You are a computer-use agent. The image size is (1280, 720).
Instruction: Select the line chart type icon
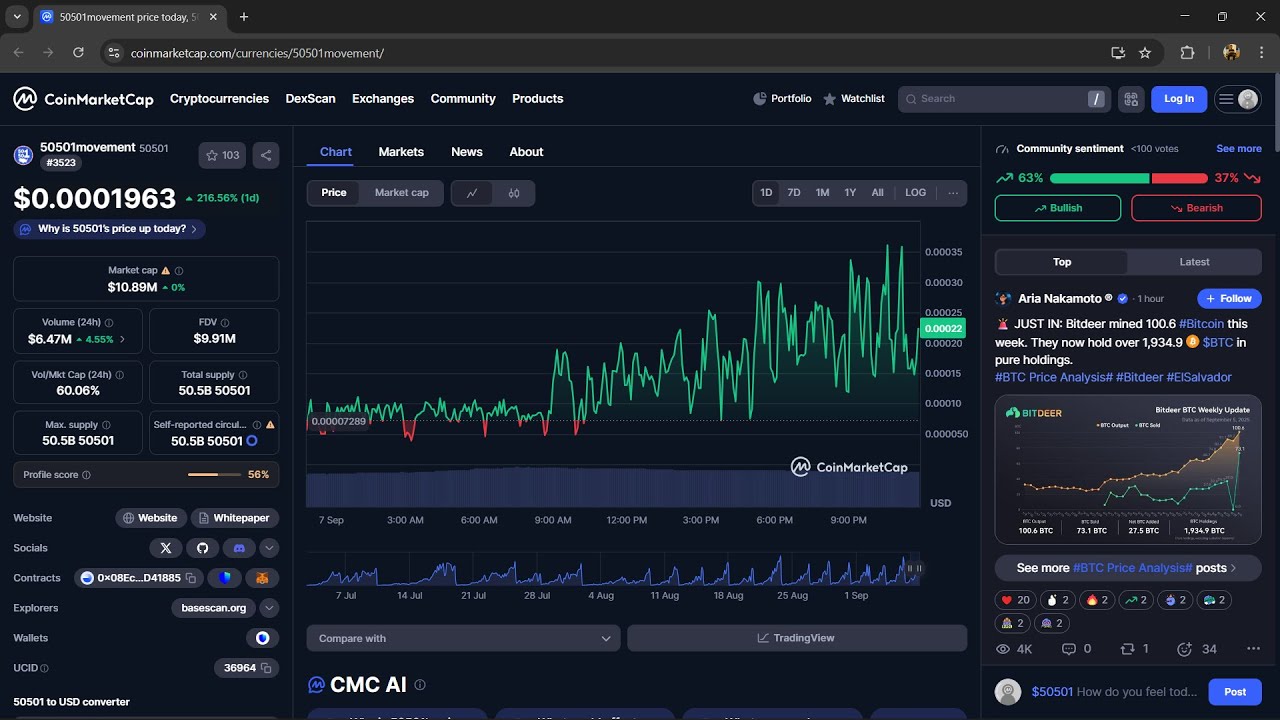click(x=472, y=193)
